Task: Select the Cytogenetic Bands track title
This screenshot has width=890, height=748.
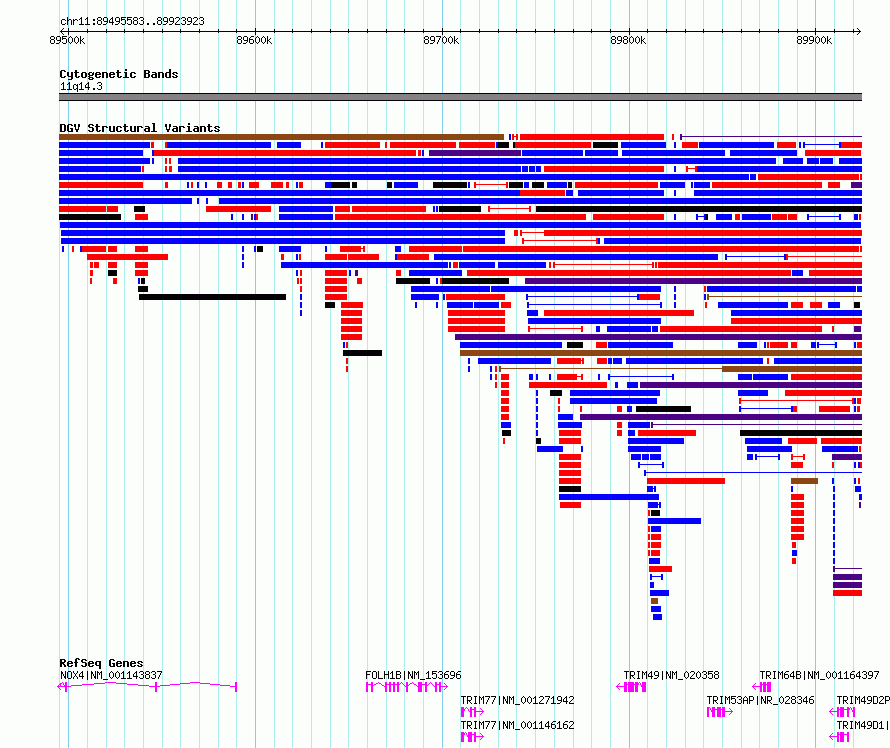Action: 119,74
